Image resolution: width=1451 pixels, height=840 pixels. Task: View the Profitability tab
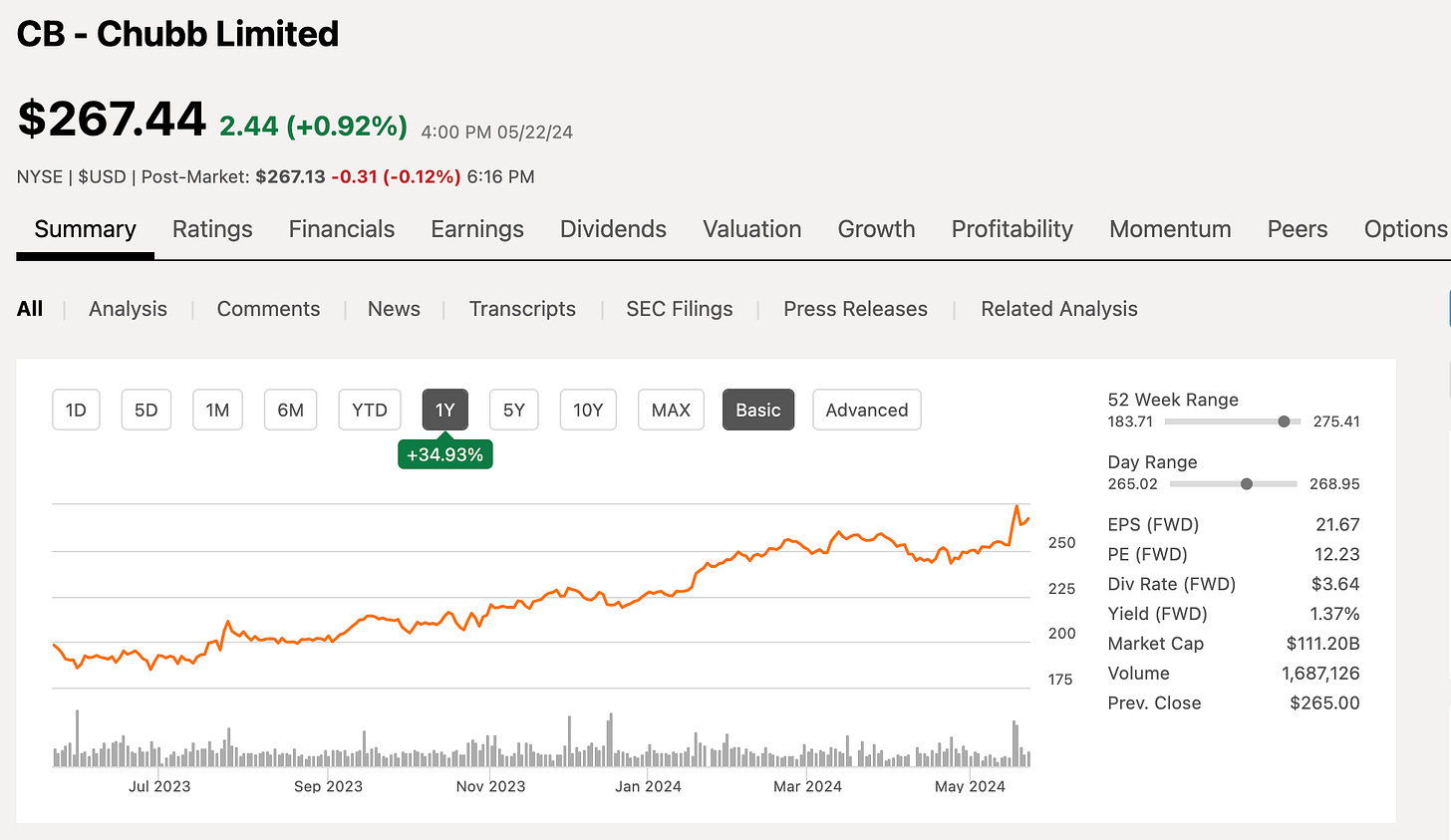coord(1013,229)
